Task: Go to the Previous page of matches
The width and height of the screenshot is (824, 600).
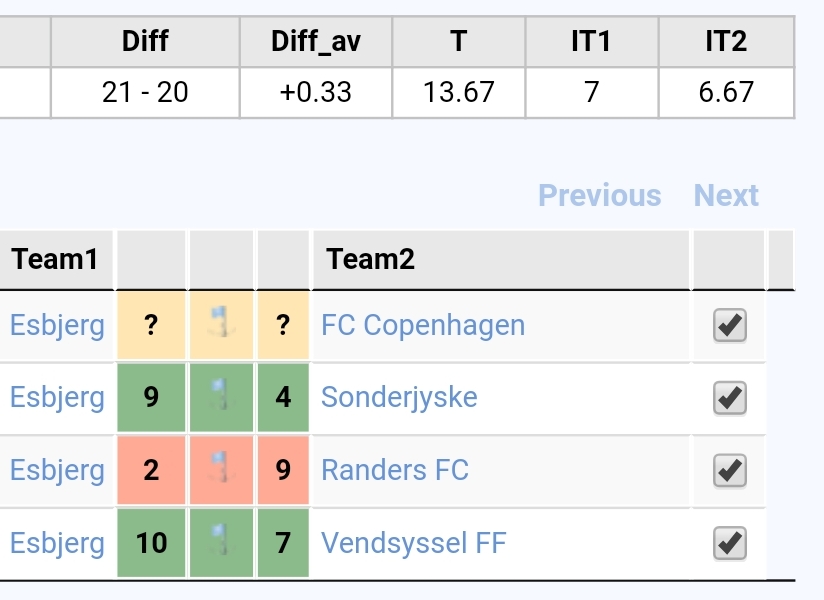Action: [x=600, y=195]
